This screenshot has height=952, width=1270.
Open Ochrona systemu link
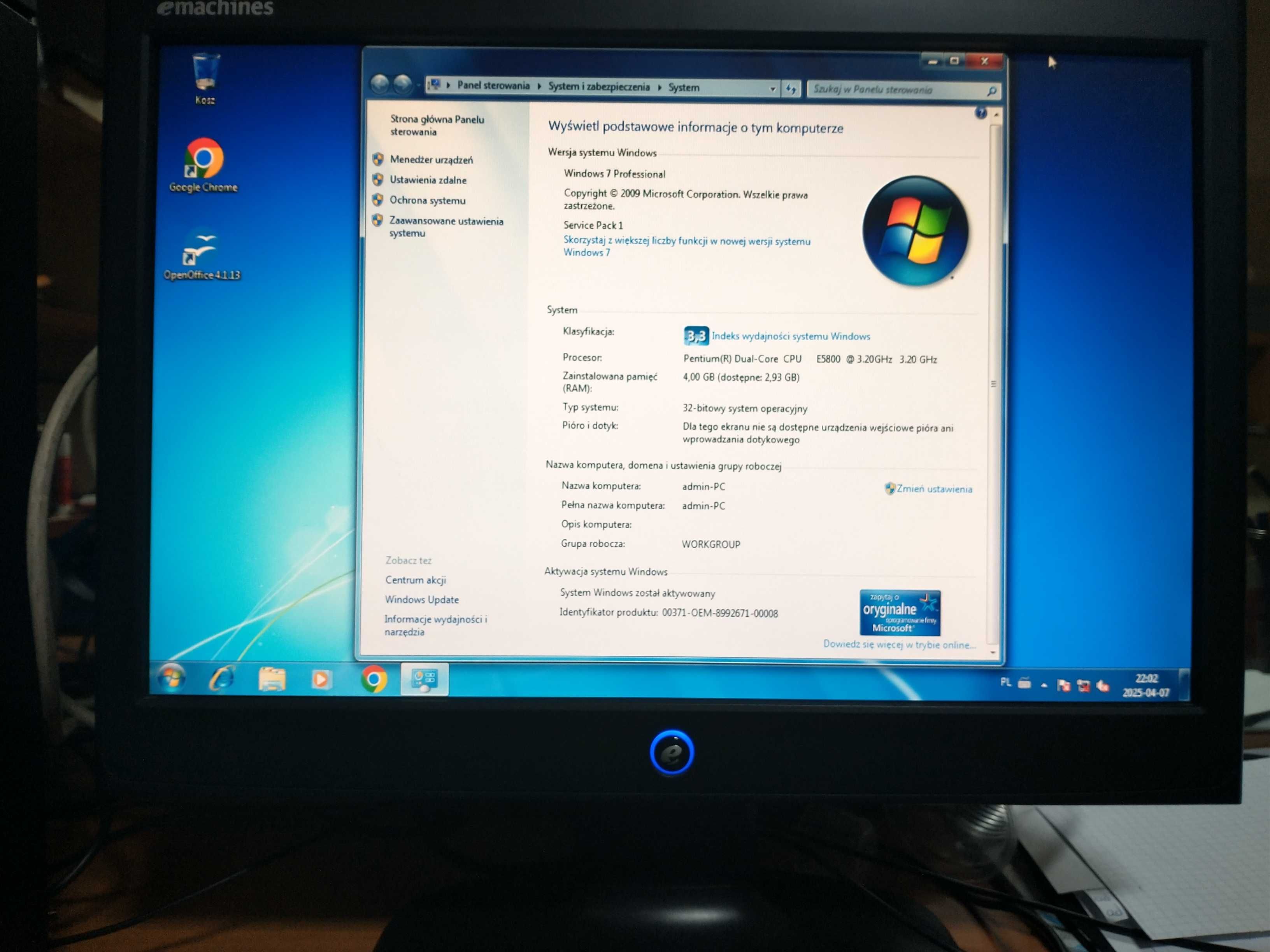tap(427, 200)
